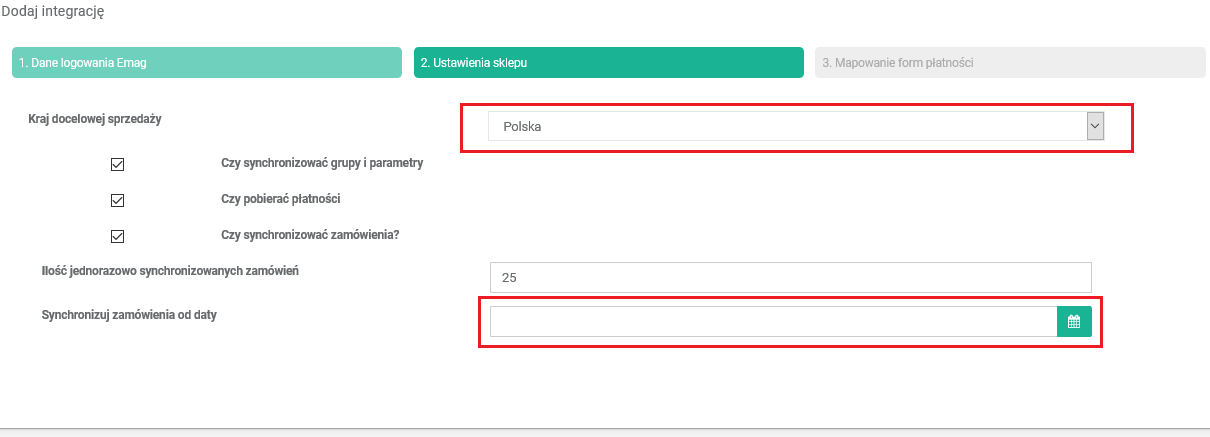
Task: Click the 'Synchronizuj zamówienia od daty' label
Action: (x=130, y=315)
